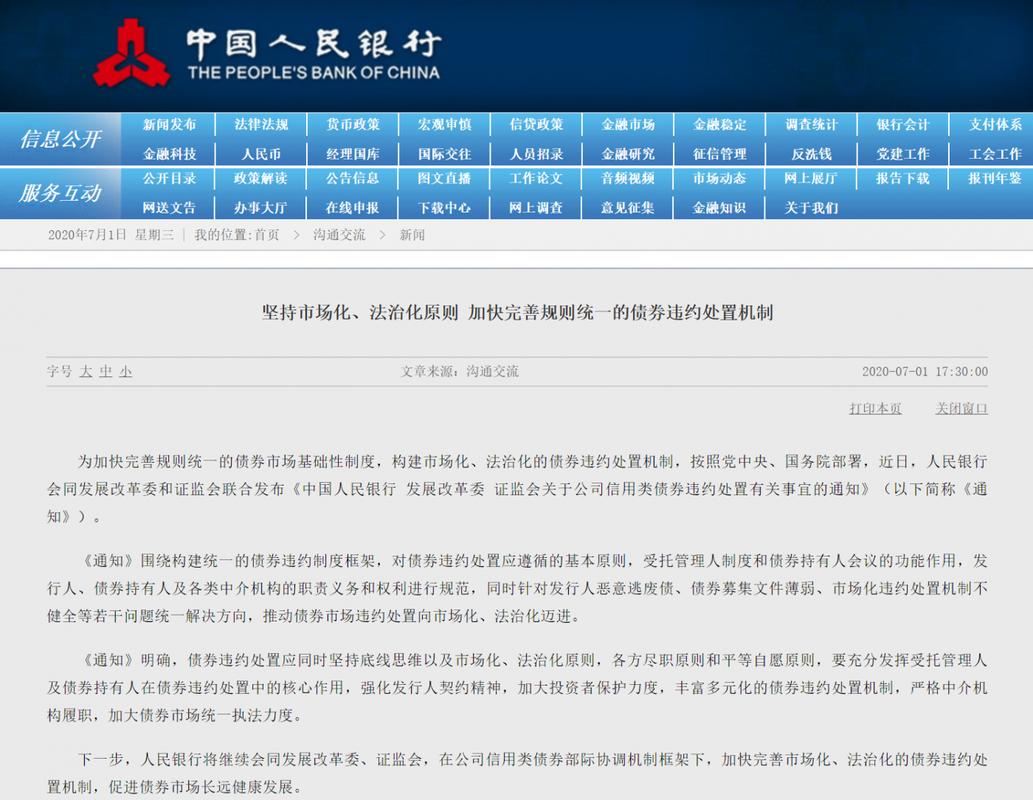Open the 下载中心 download center

[443, 208]
